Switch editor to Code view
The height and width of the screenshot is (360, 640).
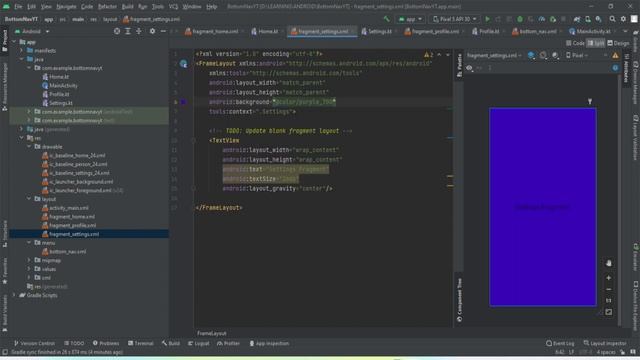pos(576,43)
